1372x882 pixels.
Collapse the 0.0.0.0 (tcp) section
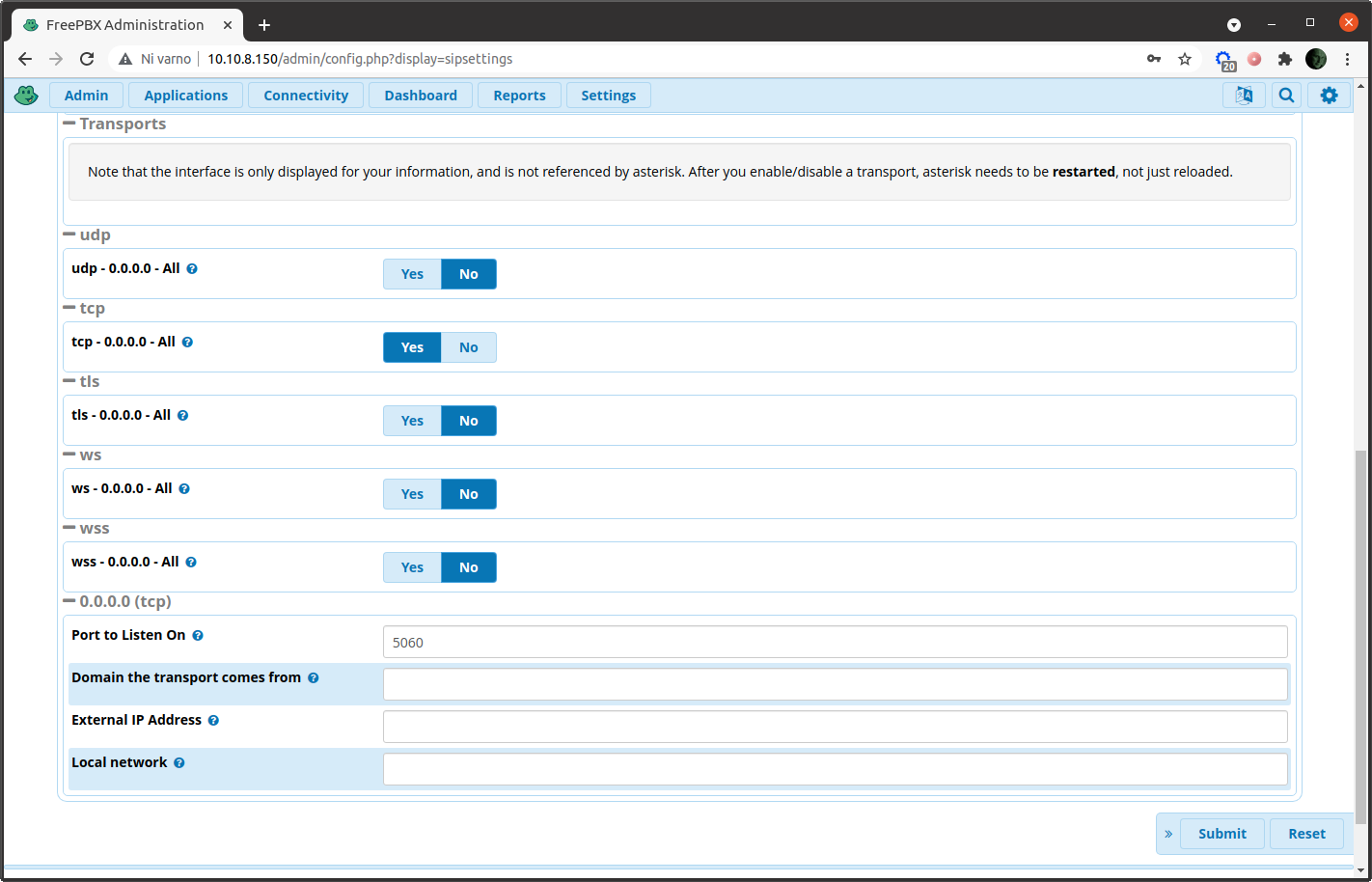click(69, 600)
